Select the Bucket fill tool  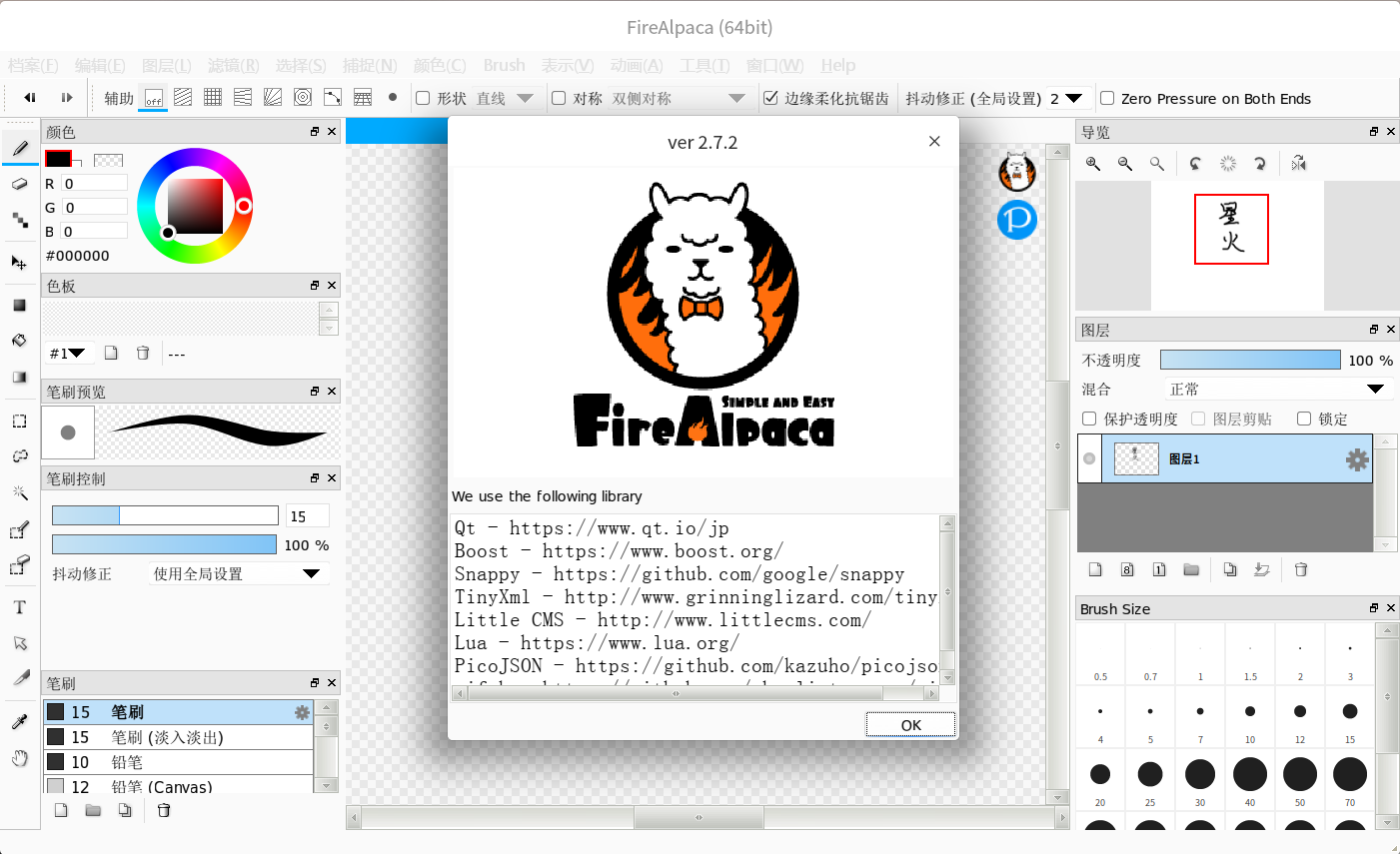(19, 341)
